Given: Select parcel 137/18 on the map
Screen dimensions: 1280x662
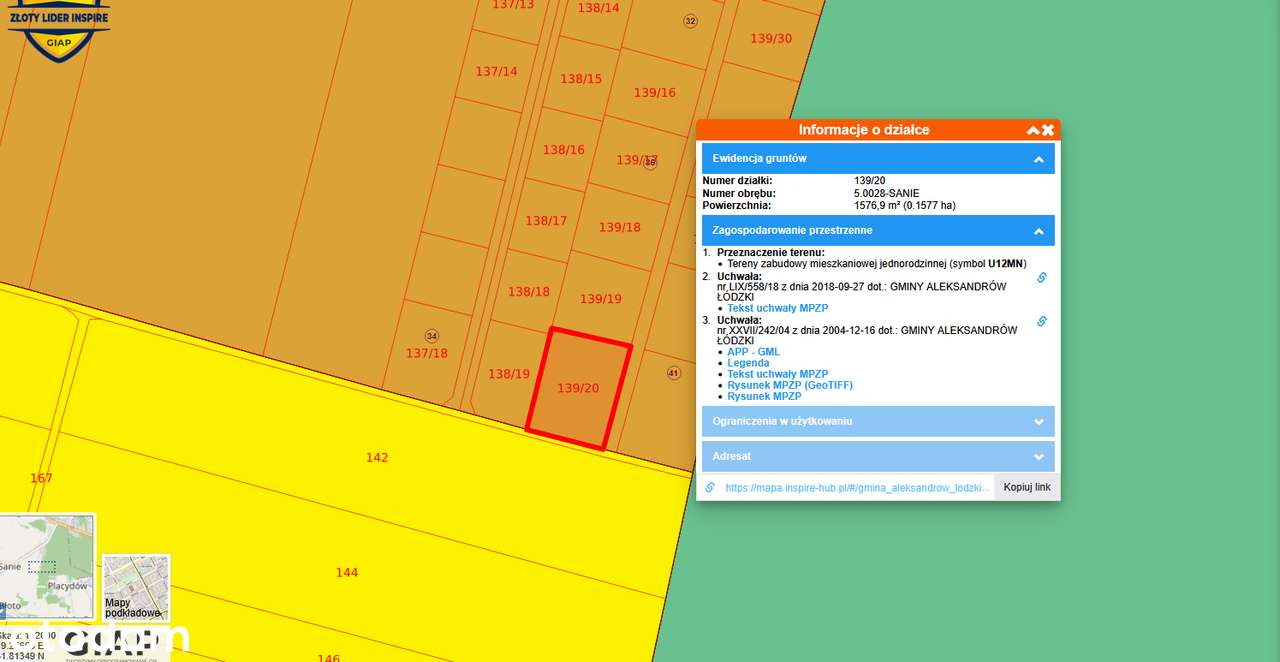Looking at the screenshot, I should coord(426,353).
